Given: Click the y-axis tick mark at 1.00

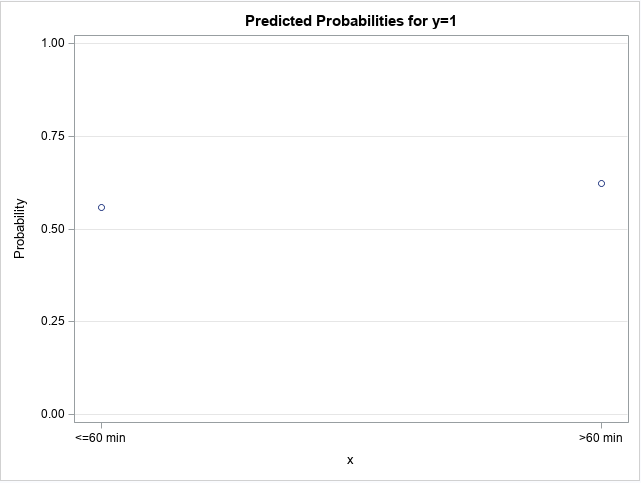Looking at the screenshot, I should (72, 43).
